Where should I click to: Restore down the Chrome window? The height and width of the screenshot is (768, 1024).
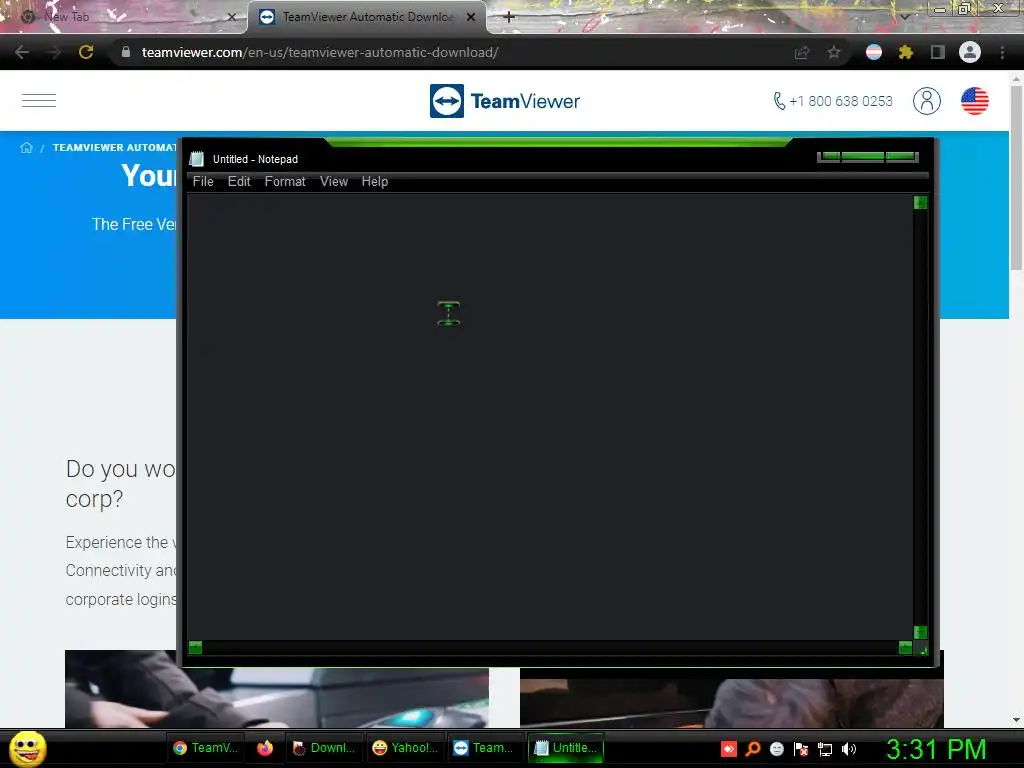pos(963,9)
